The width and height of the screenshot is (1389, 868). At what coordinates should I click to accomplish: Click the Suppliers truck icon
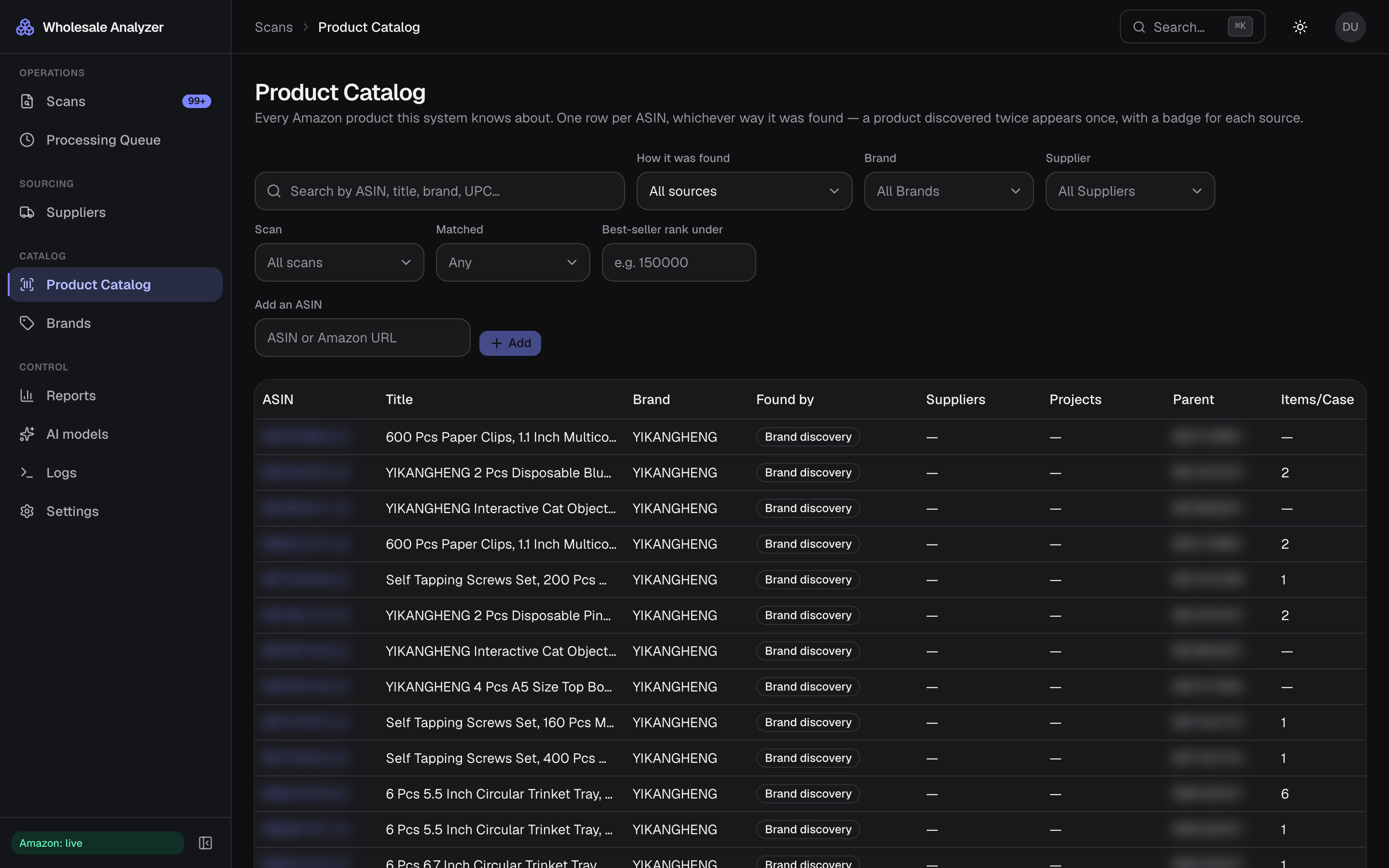click(x=27, y=212)
